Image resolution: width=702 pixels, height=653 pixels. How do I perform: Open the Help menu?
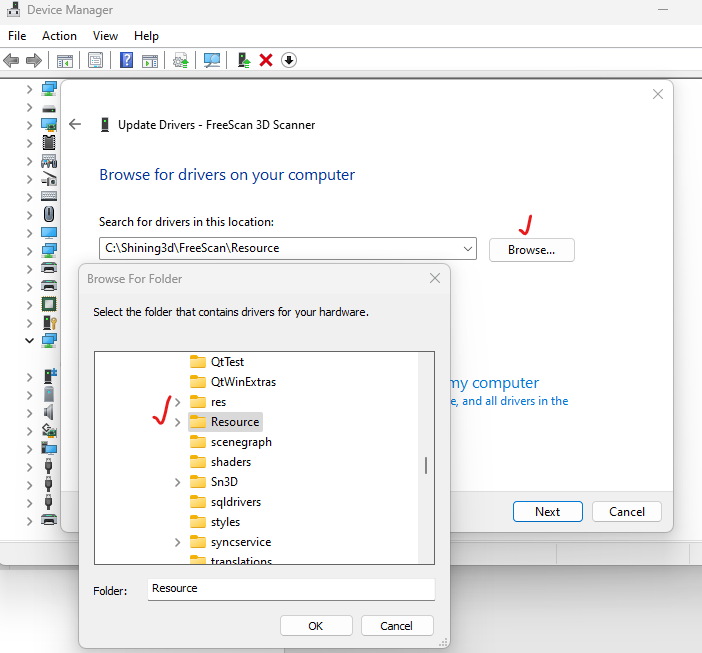[x=146, y=36]
